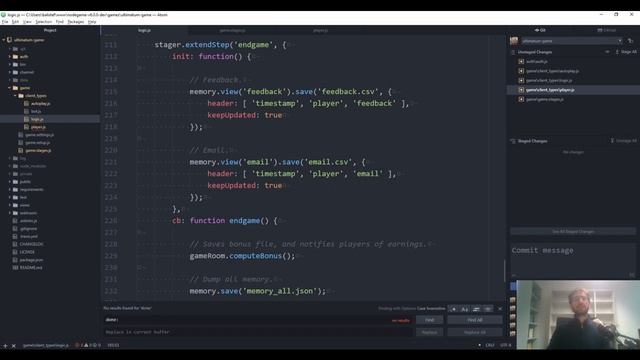Open the View menu
Image resolution: width=640 pixels, height=360 pixels.
27,22
